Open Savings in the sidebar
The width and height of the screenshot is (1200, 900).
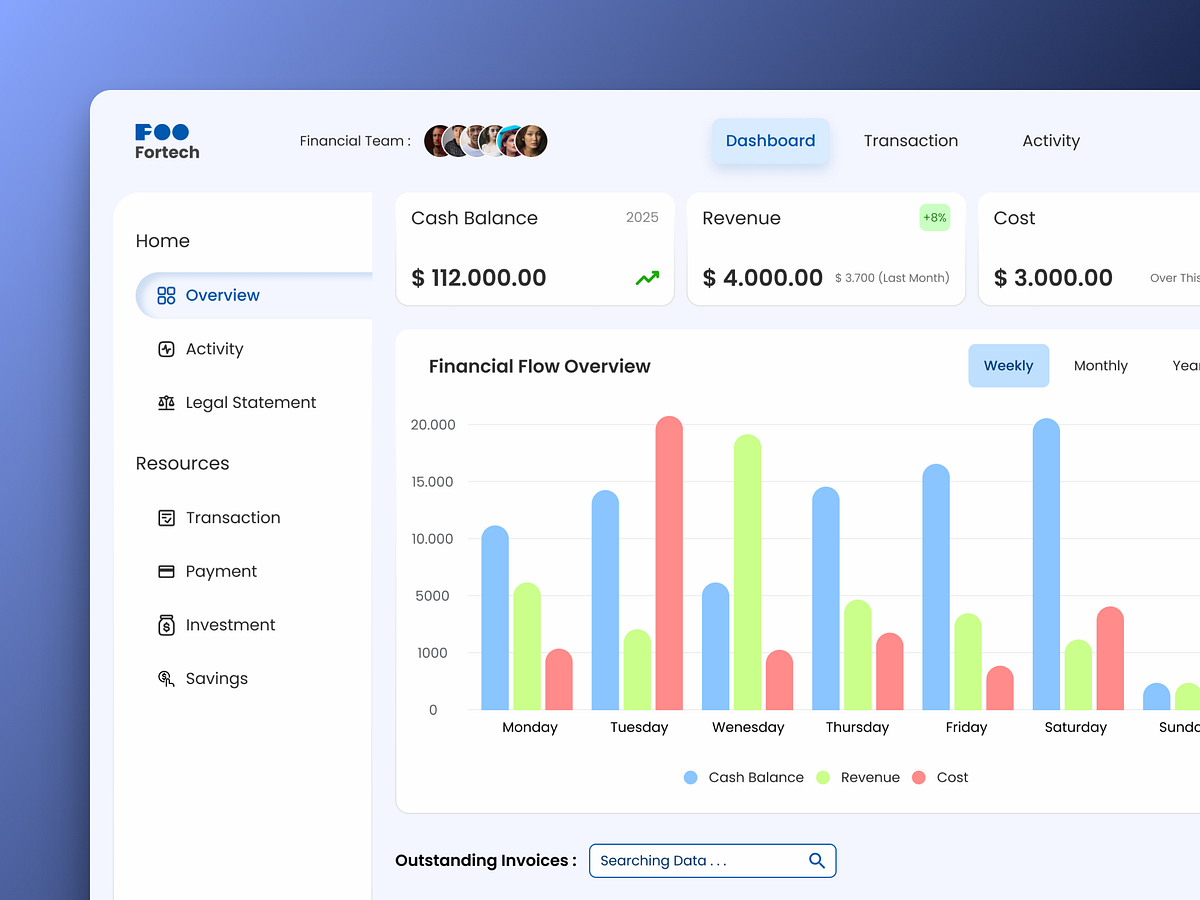coord(217,679)
